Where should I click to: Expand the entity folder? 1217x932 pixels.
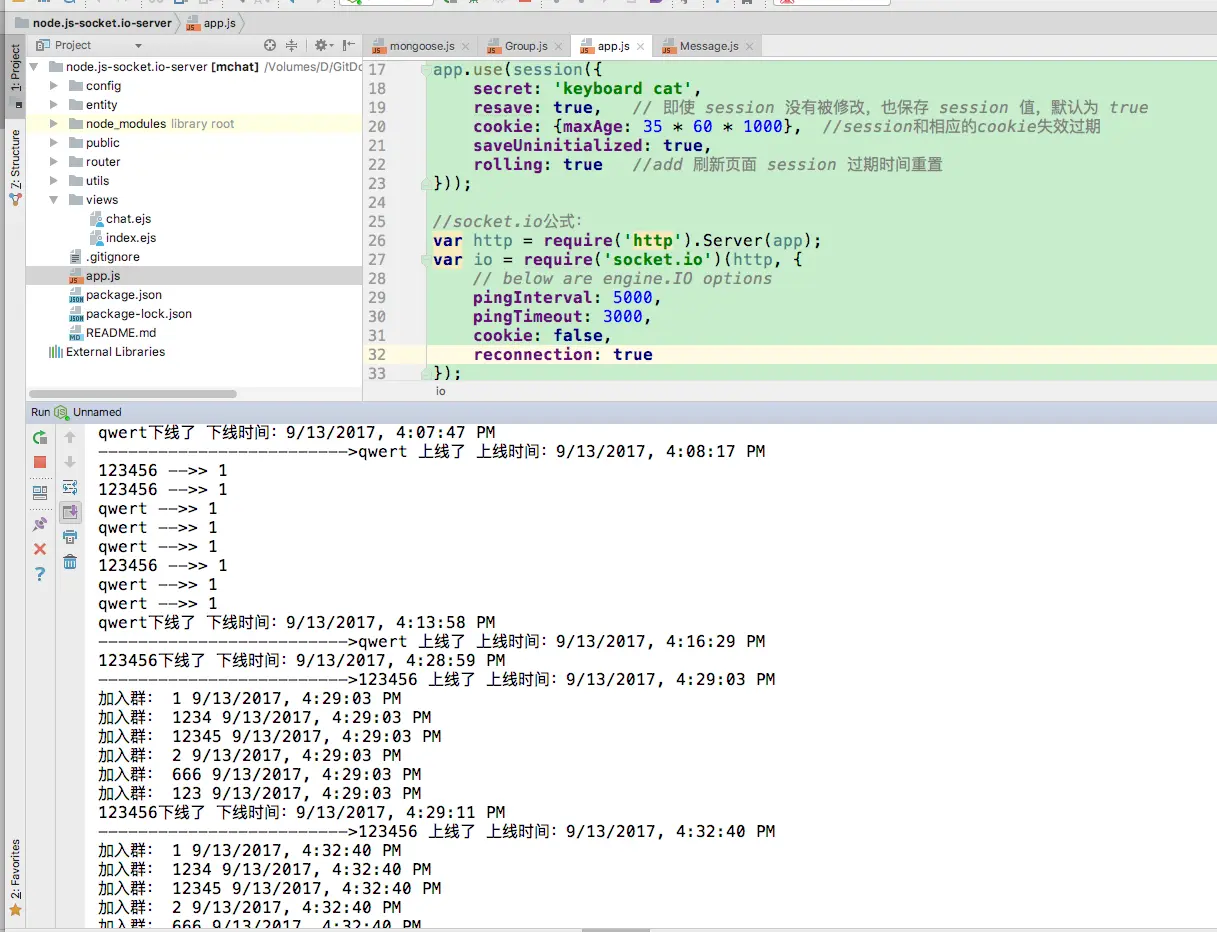[x=55, y=105]
